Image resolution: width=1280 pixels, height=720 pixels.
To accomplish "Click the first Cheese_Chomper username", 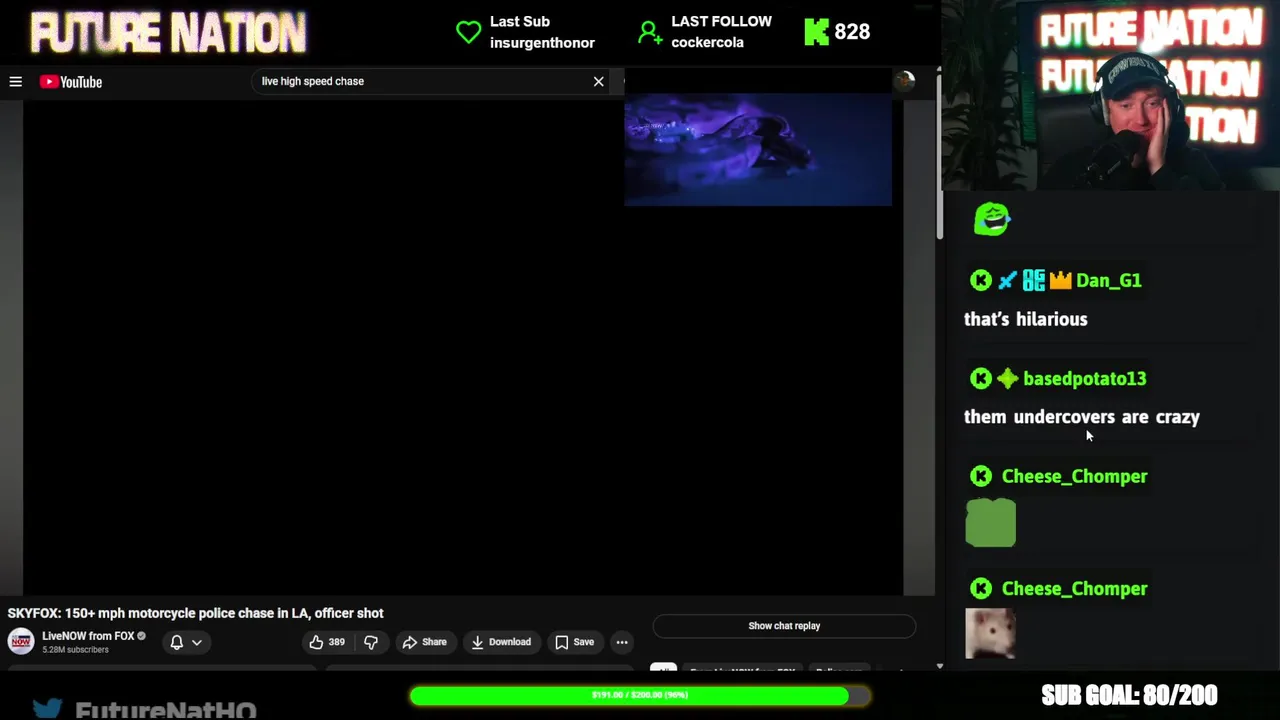I will point(1074,477).
